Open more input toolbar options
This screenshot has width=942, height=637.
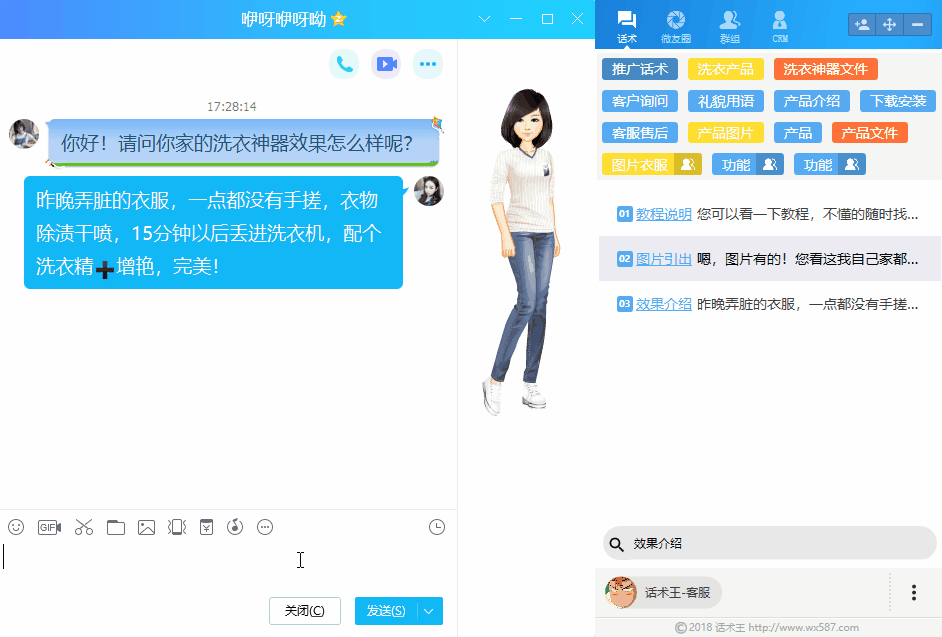click(265, 527)
